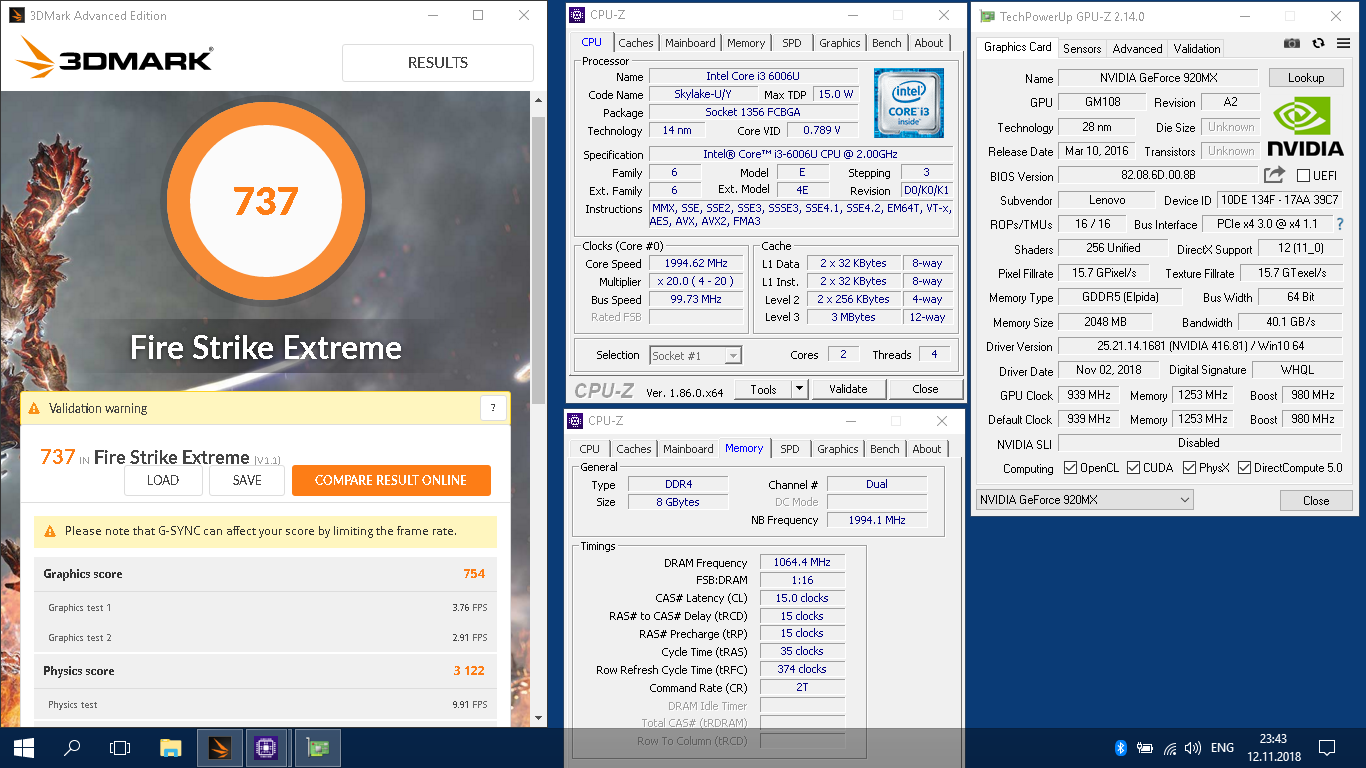Click the Physics score value 3 122
The image size is (1366, 768).
click(469, 671)
